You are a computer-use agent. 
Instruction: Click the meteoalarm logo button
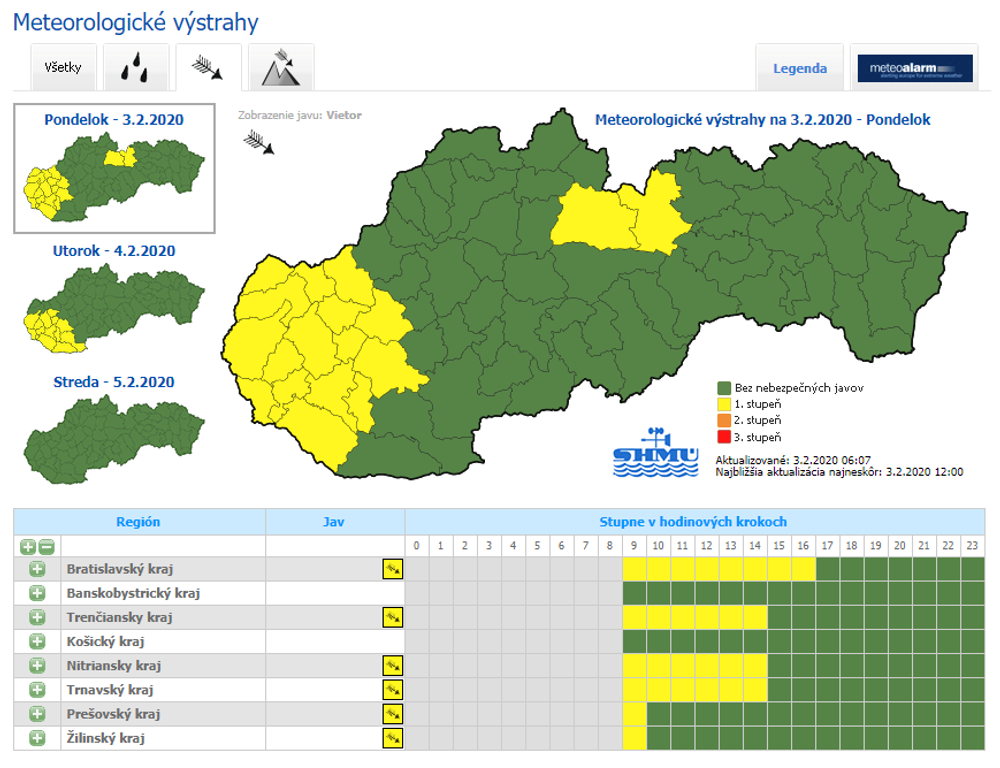tap(914, 69)
